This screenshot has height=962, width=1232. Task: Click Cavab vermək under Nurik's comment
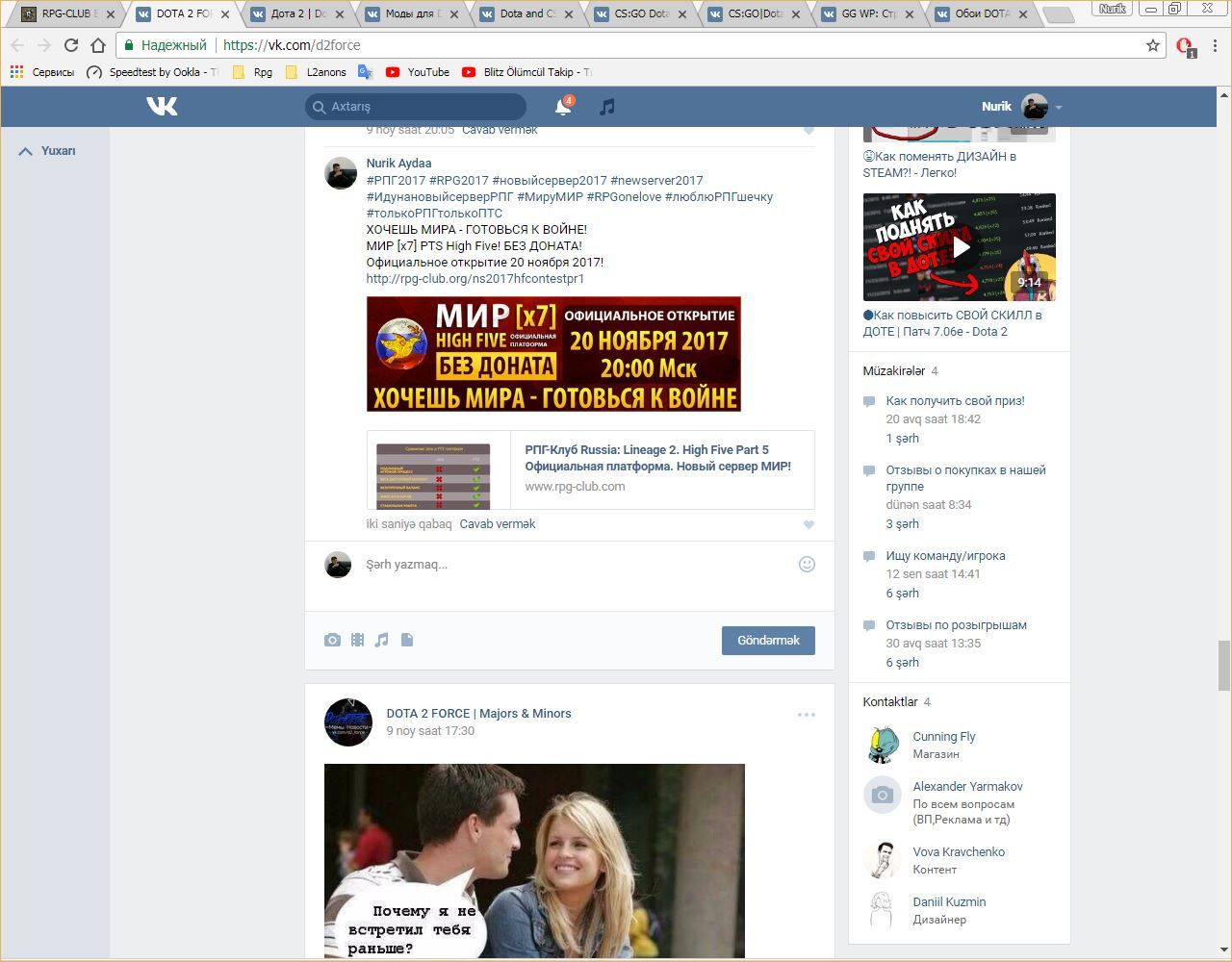coord(498,524)
